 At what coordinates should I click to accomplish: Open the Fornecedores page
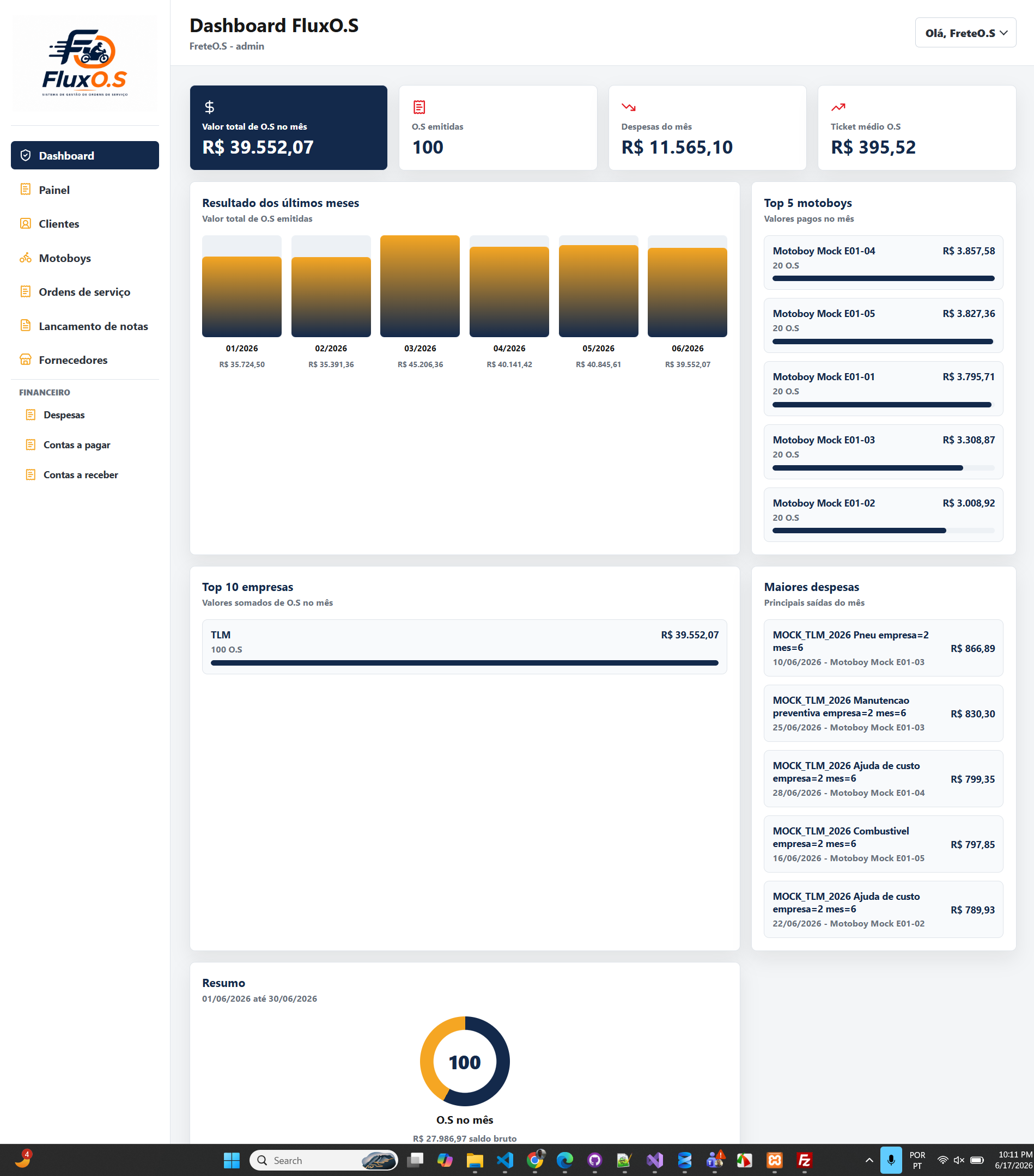coord(84,359)
